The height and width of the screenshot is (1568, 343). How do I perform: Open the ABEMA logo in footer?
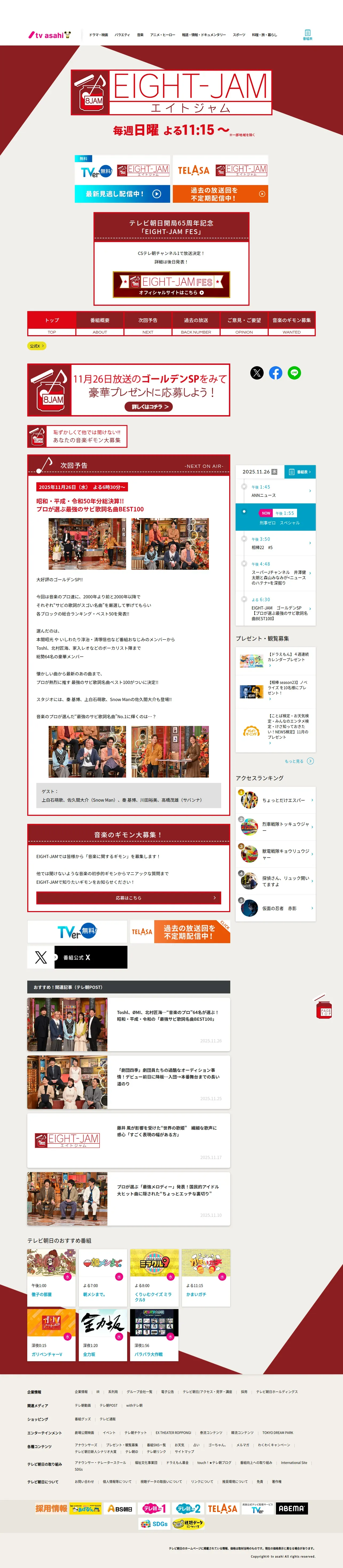292,1508
